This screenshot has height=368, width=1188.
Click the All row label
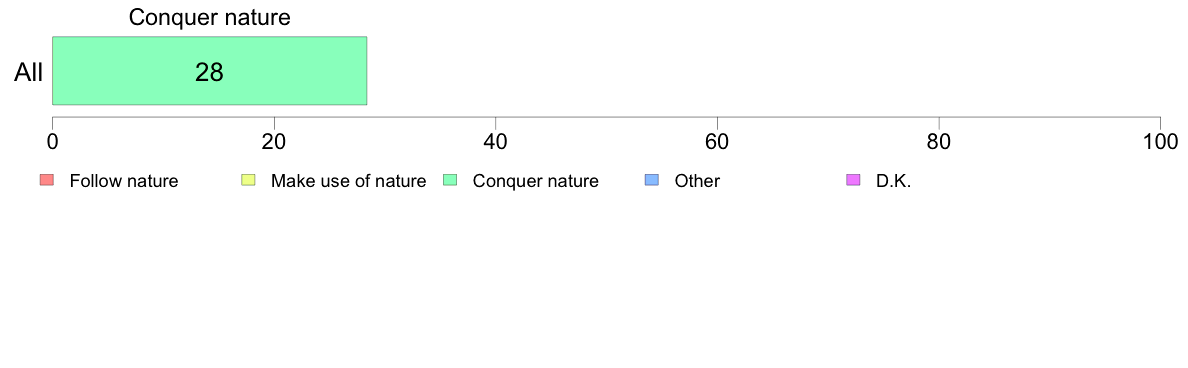pos(29,73)
